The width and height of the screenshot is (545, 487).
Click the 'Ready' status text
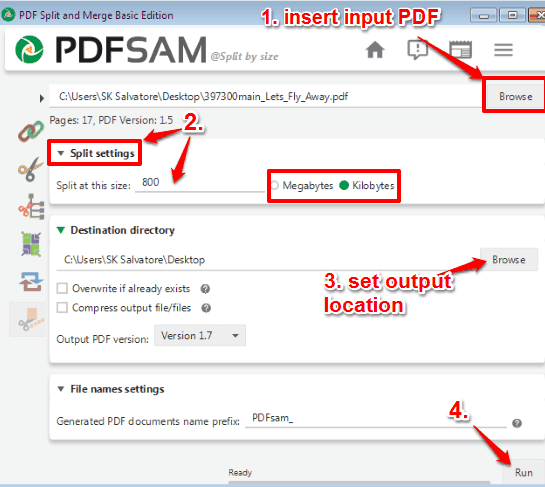240,473
